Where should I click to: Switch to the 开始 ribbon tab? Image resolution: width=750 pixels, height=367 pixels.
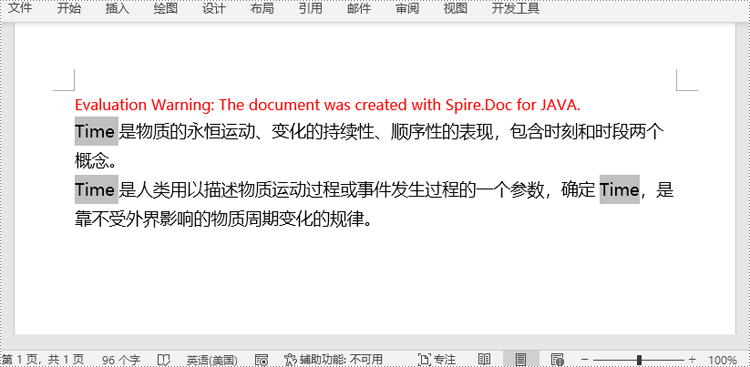click(x=69, y=8)
